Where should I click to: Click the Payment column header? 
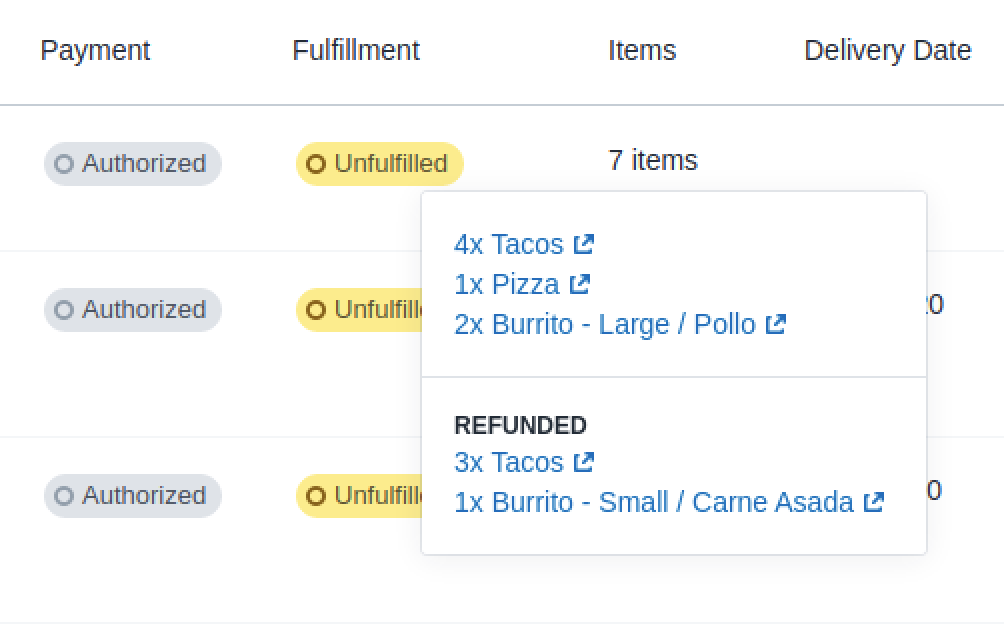pyautogui.click(x=95, y=51)
